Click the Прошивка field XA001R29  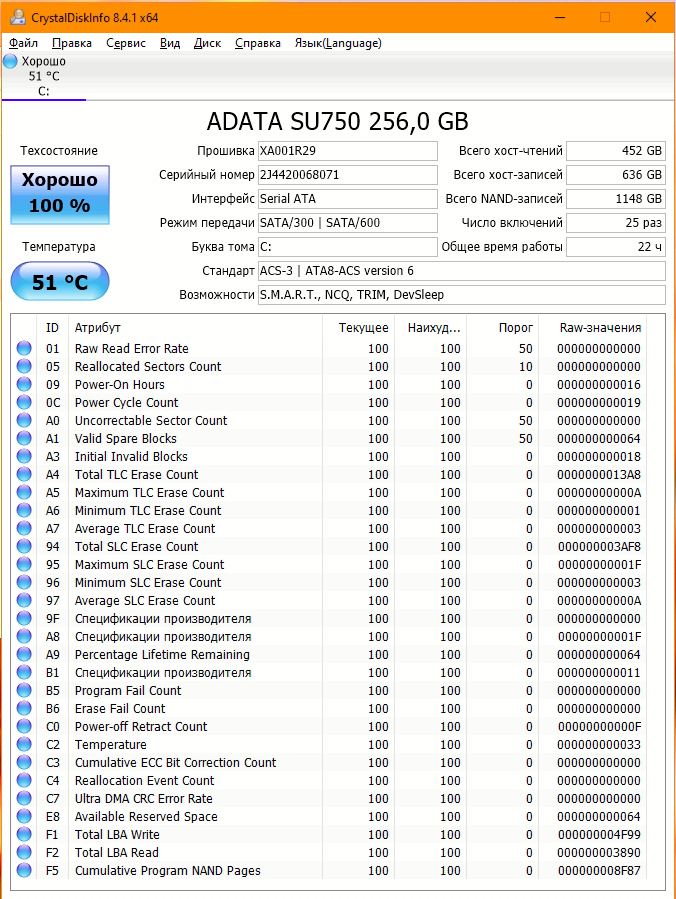347,151
